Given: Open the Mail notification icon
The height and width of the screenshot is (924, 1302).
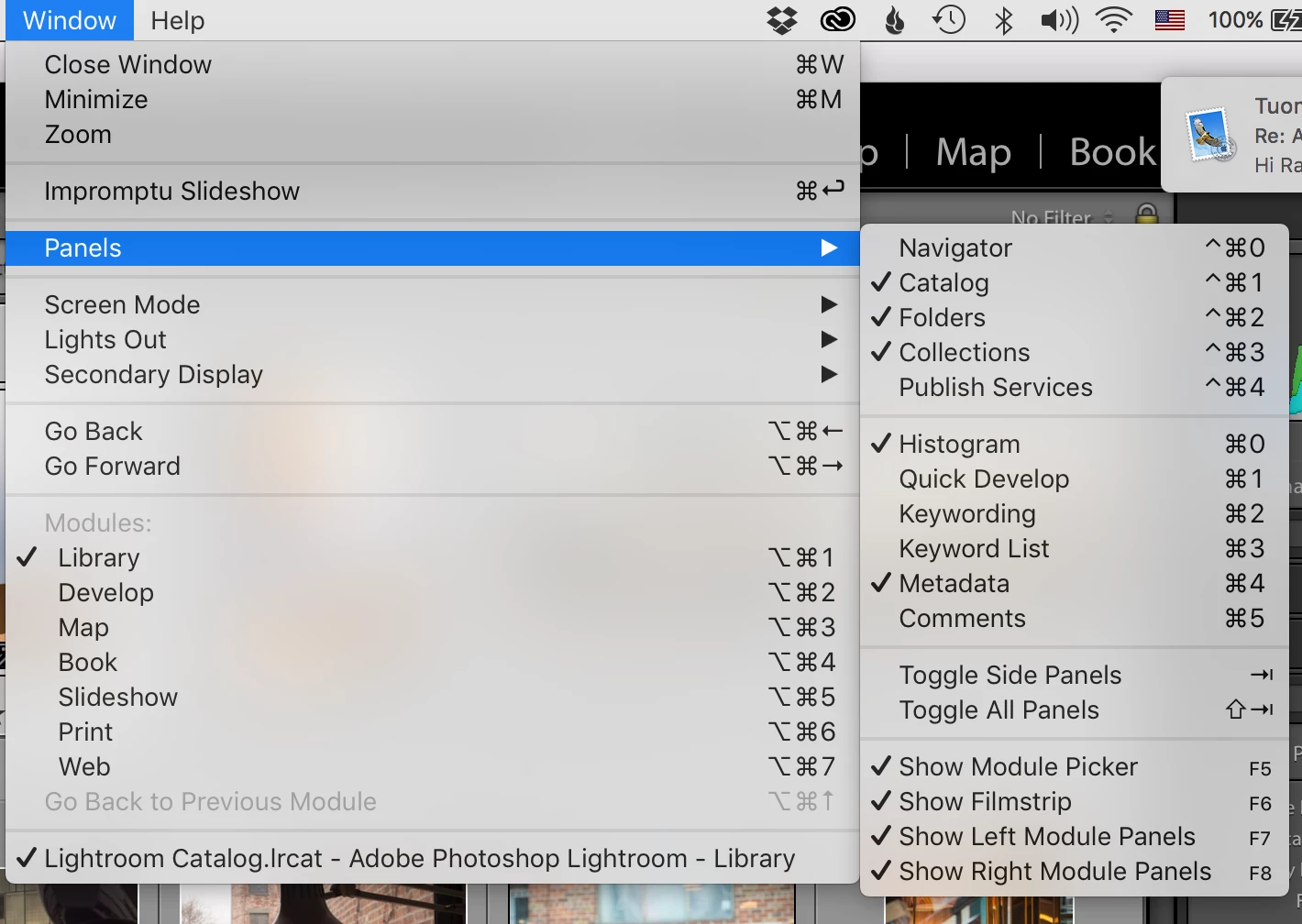Looking at the screenshot, I should 1210,136.
